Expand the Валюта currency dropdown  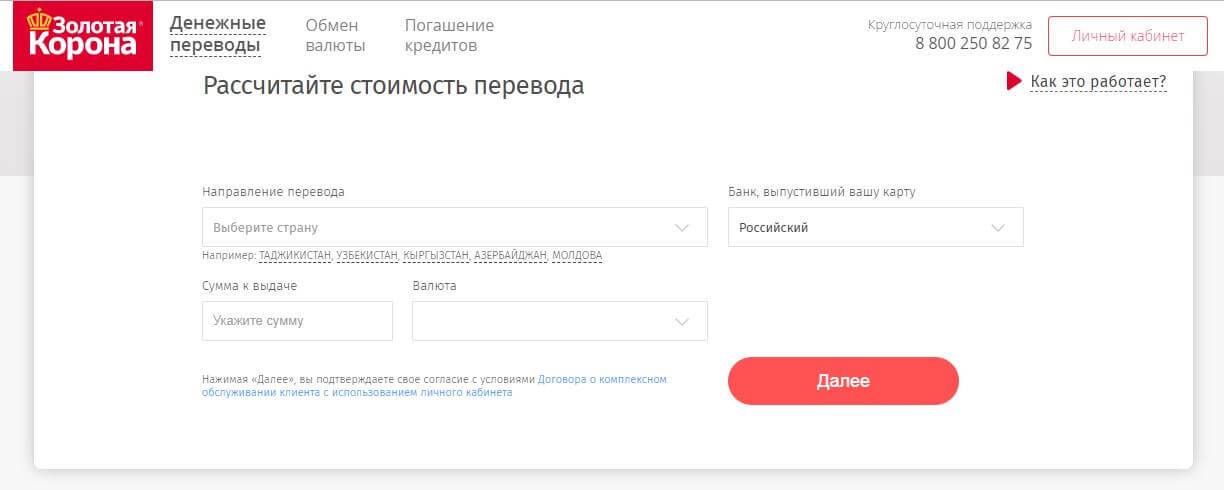tap(559, 321)
